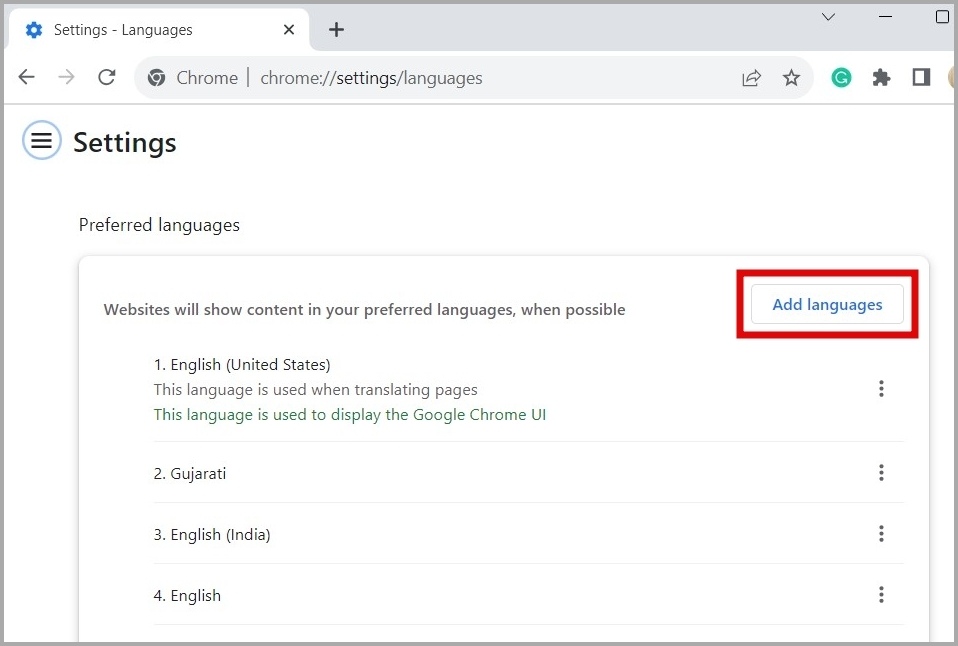Click the browser back arrow

tap(26, 78)
